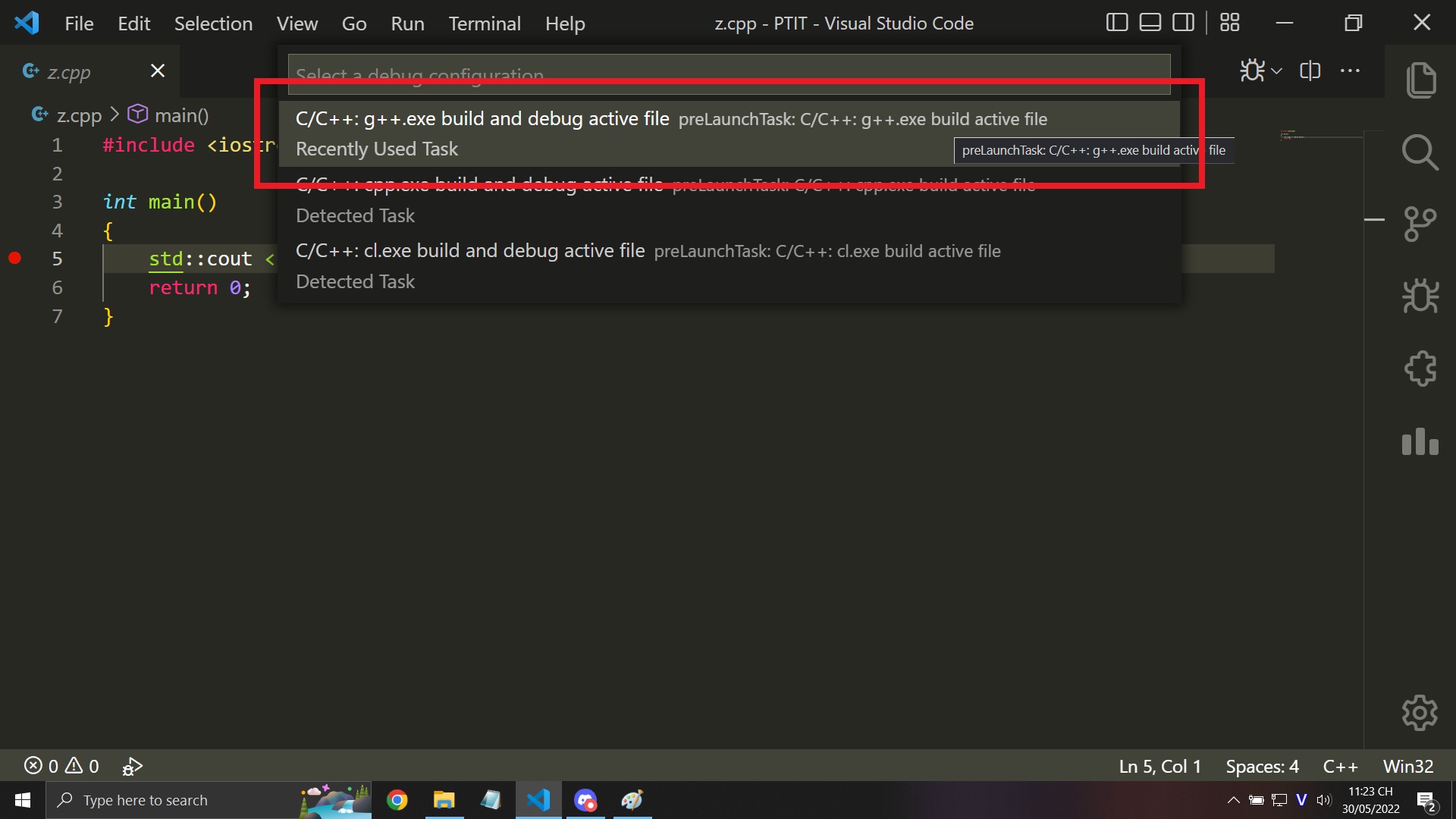Open the File menu

[x=79, y=24]
